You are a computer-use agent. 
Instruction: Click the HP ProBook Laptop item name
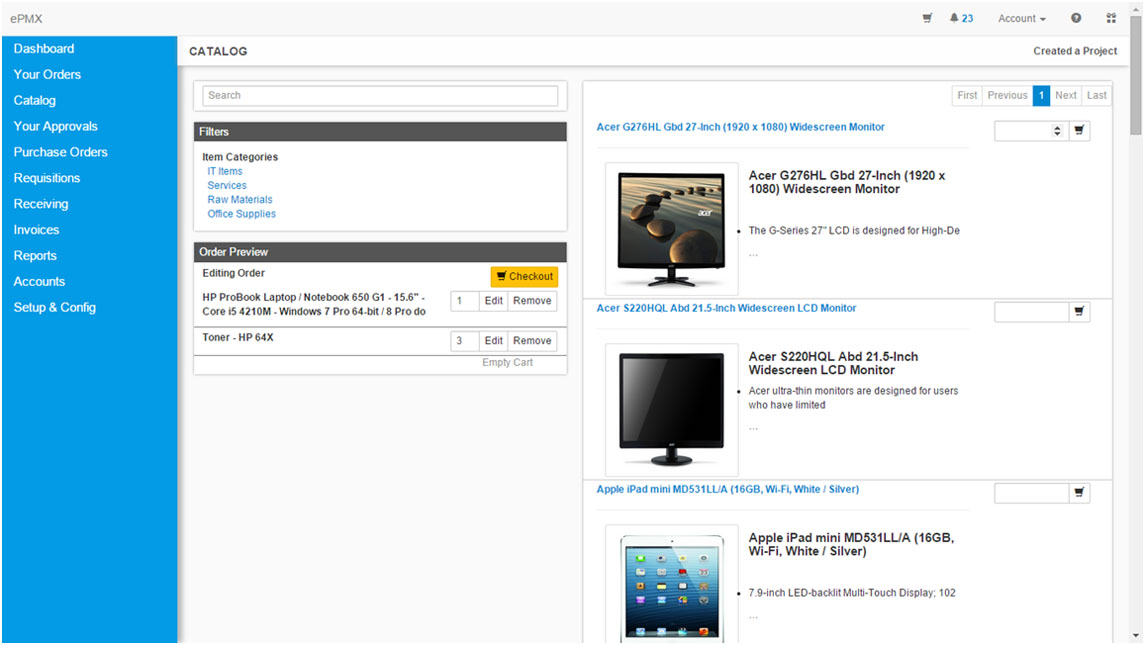click(314, 305)
